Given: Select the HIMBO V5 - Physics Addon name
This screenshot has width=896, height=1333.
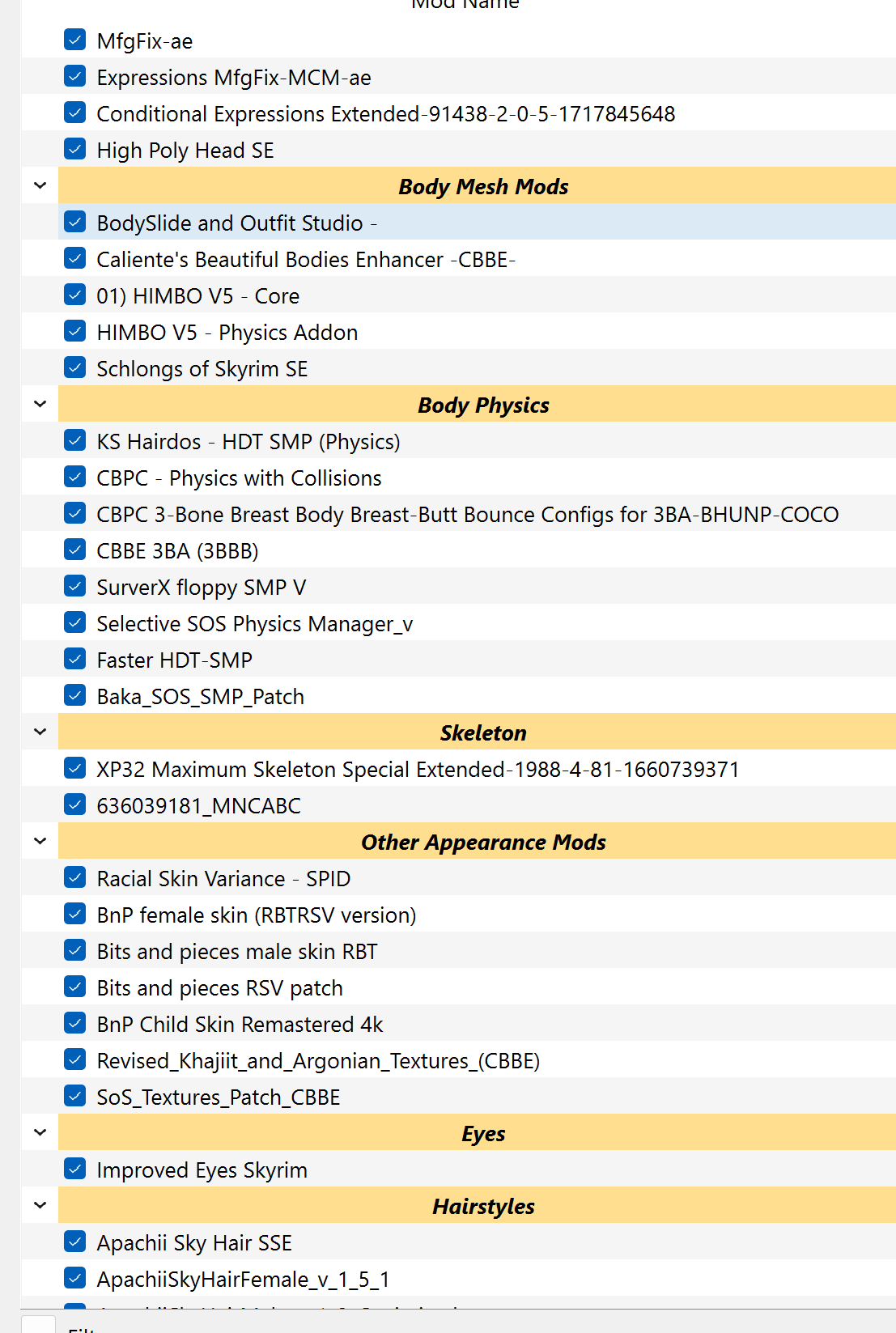Looking at the screenshot, I should tap(227, 333).
